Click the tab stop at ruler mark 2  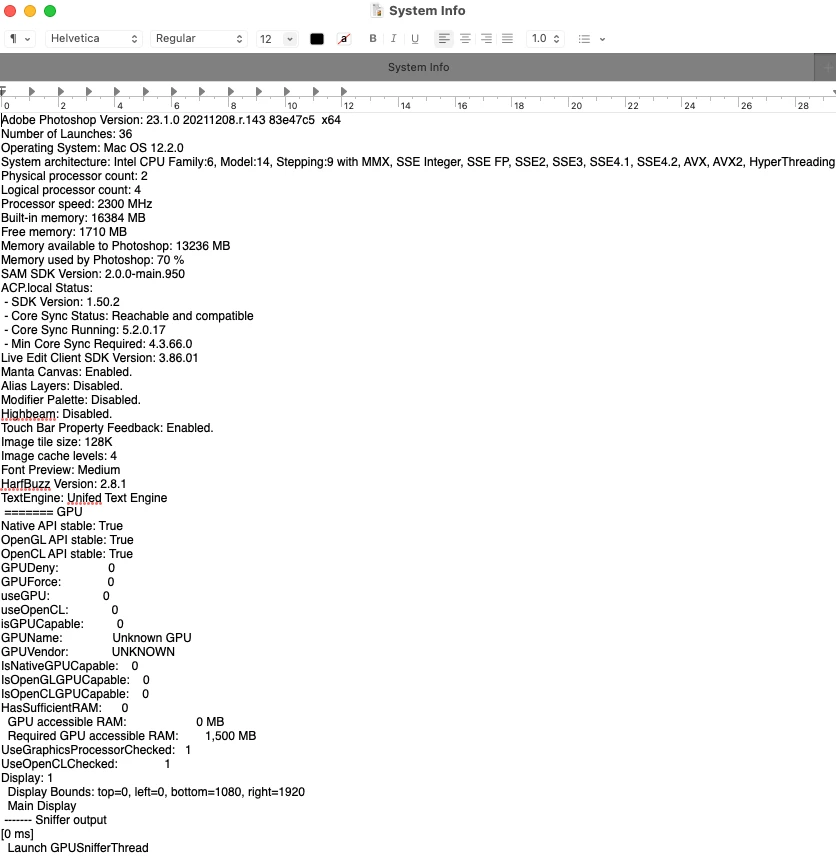click(61, 91)
